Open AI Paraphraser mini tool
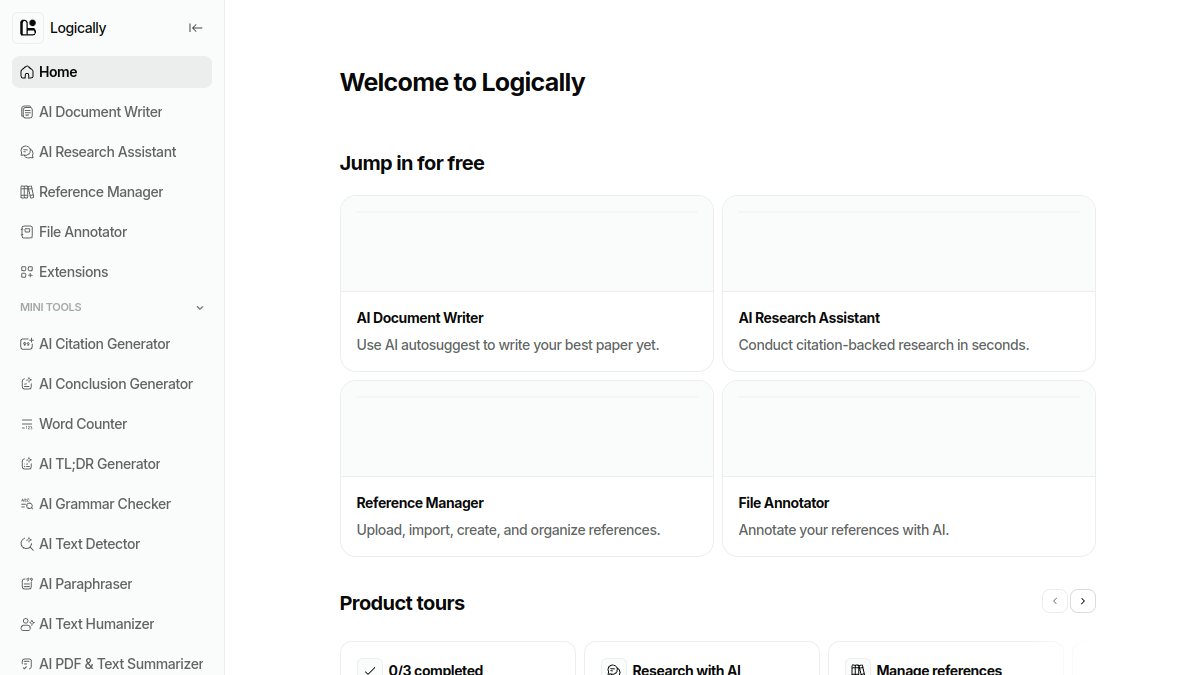 coord(112,584)
